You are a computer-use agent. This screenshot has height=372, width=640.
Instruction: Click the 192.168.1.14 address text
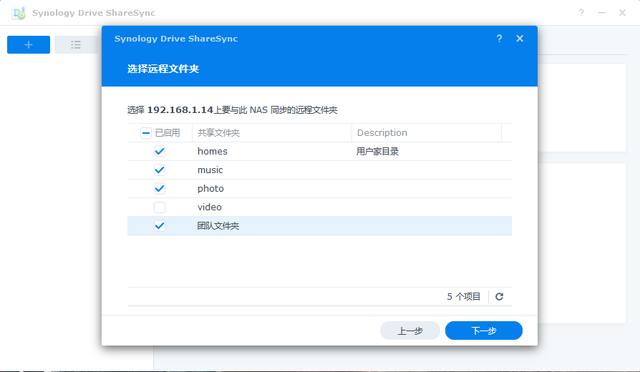coord(180,110)
